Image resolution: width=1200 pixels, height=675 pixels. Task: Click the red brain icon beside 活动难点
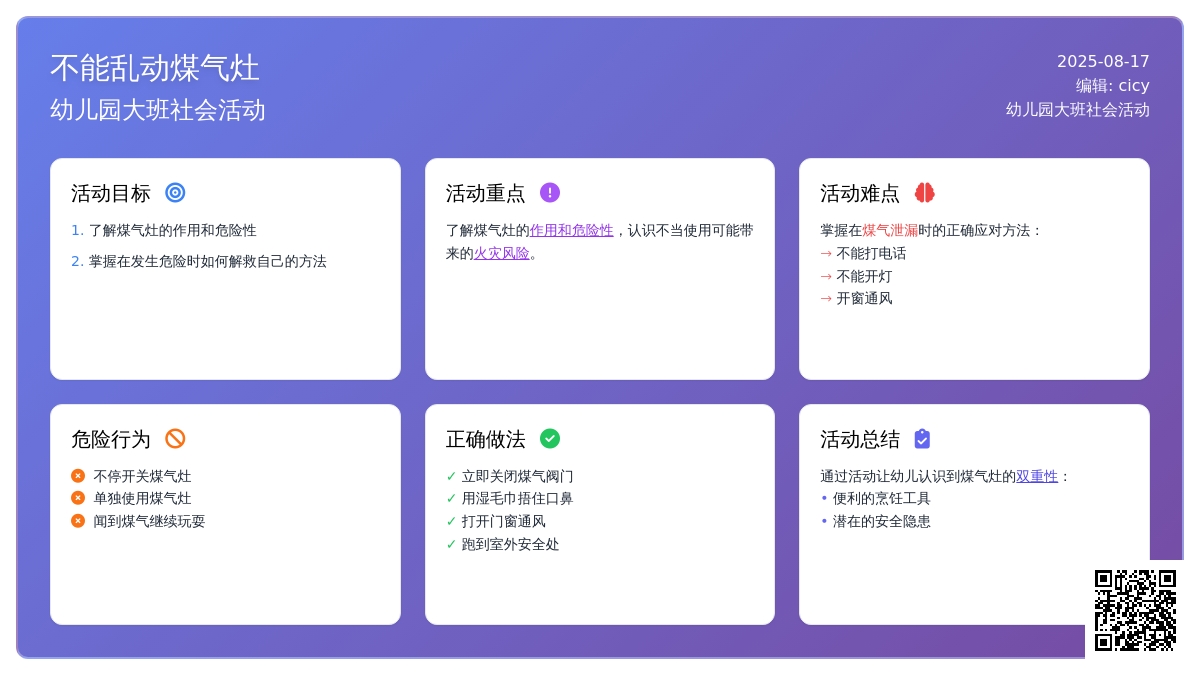coord(925,193)
